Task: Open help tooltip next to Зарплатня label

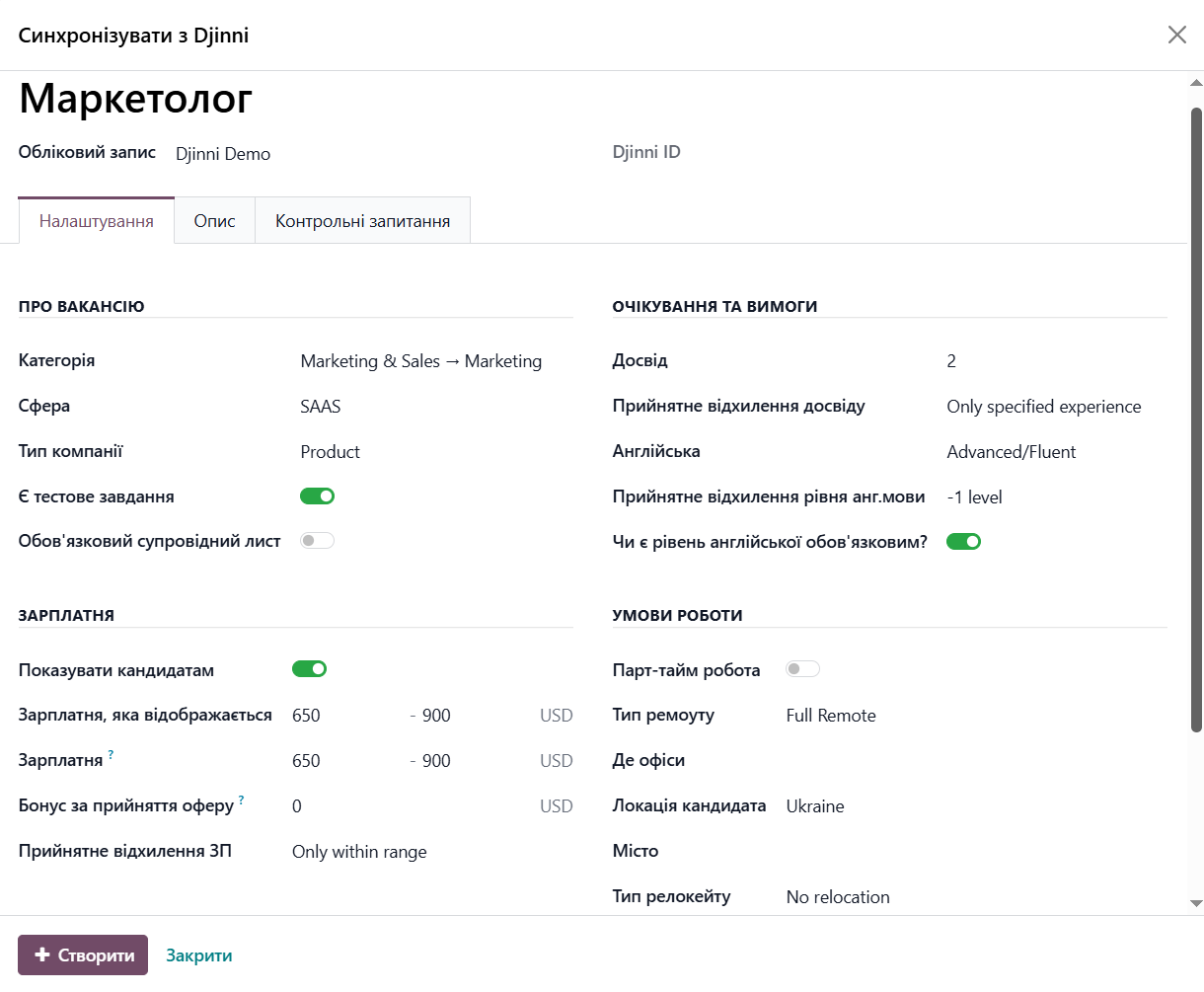Action: pos(111,755)
